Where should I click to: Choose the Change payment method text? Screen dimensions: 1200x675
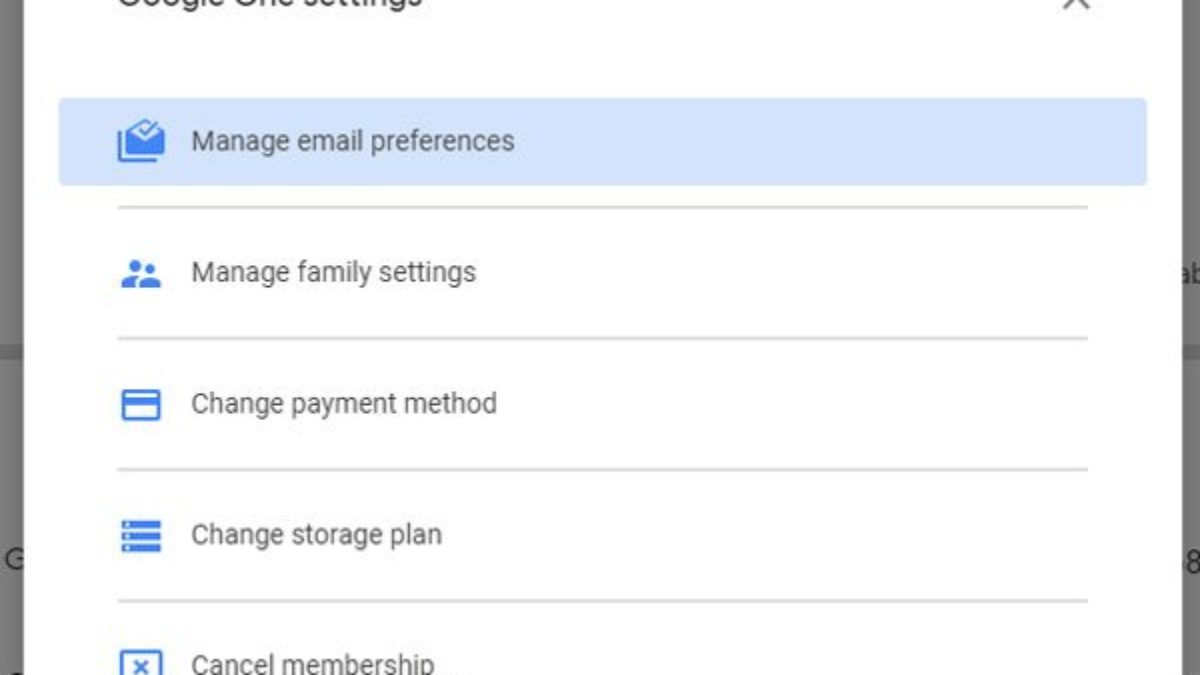(344, 404)
